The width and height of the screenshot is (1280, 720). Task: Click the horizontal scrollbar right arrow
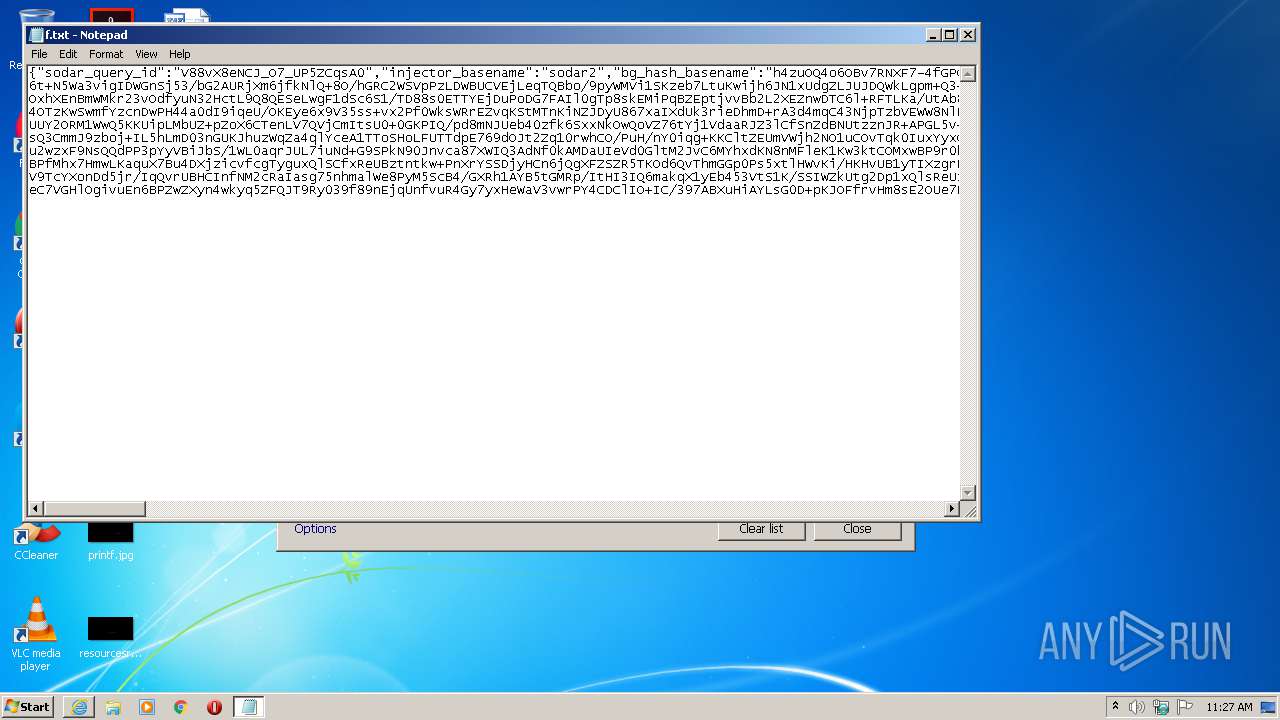tap(952, 509)
